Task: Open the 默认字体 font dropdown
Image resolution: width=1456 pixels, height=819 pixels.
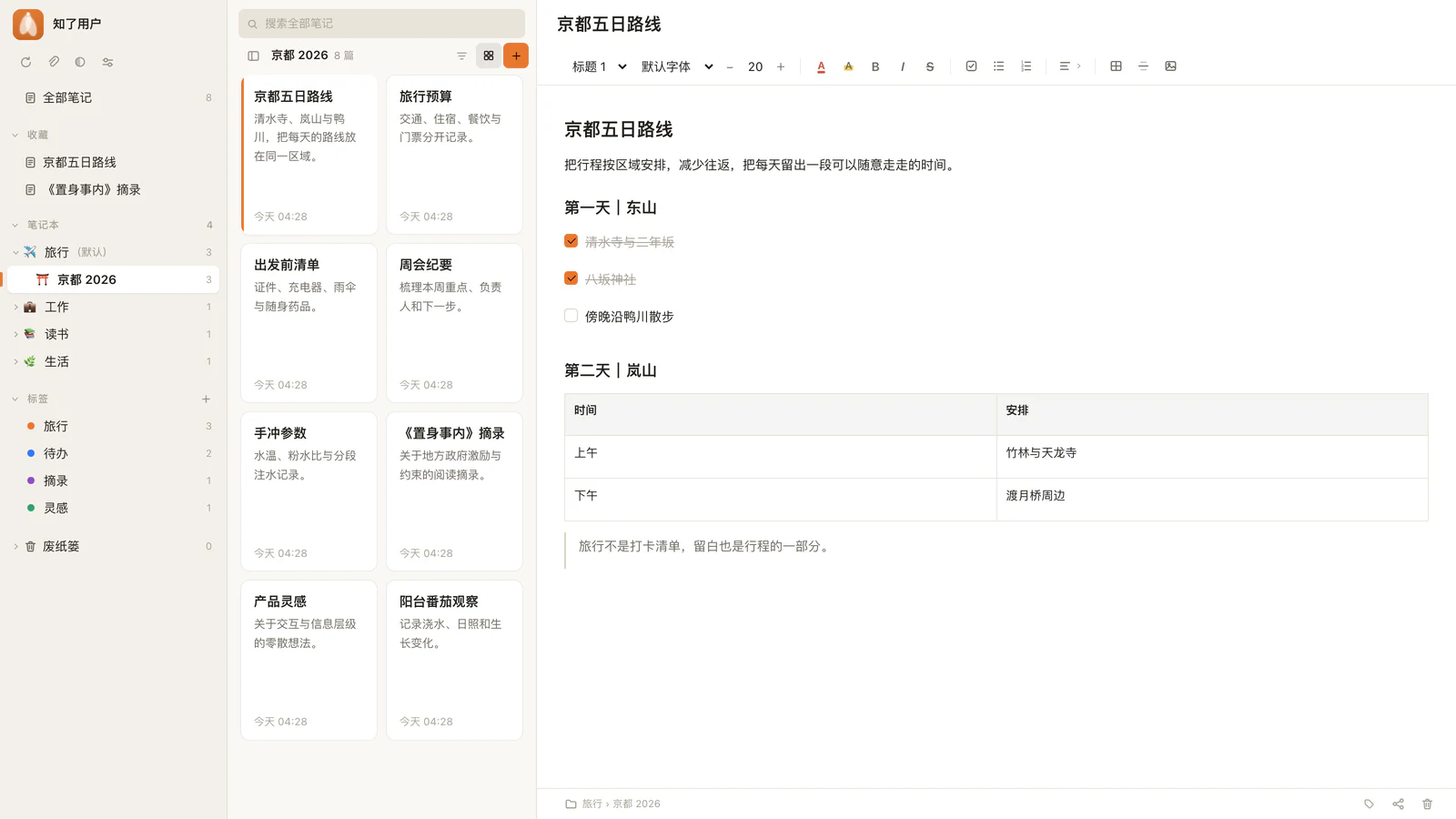Action: pos(676,66)
